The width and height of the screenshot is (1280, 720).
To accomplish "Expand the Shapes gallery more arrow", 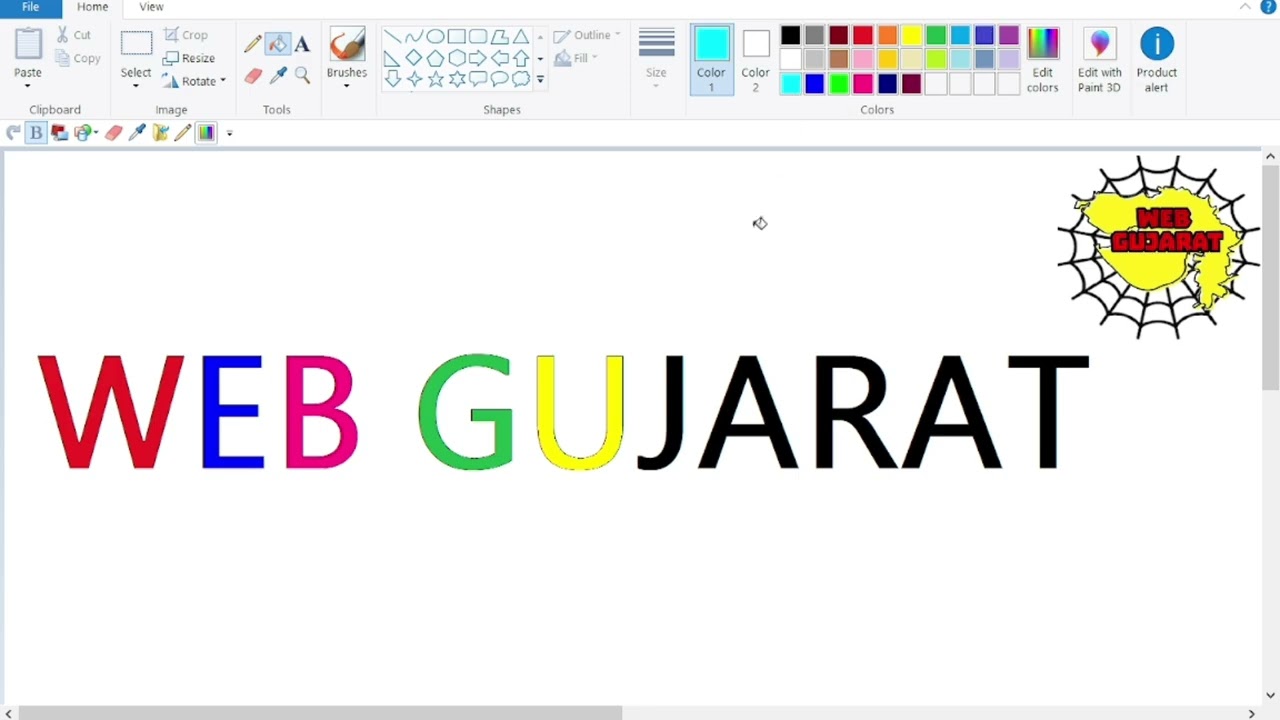I will [x=540, y=79].
